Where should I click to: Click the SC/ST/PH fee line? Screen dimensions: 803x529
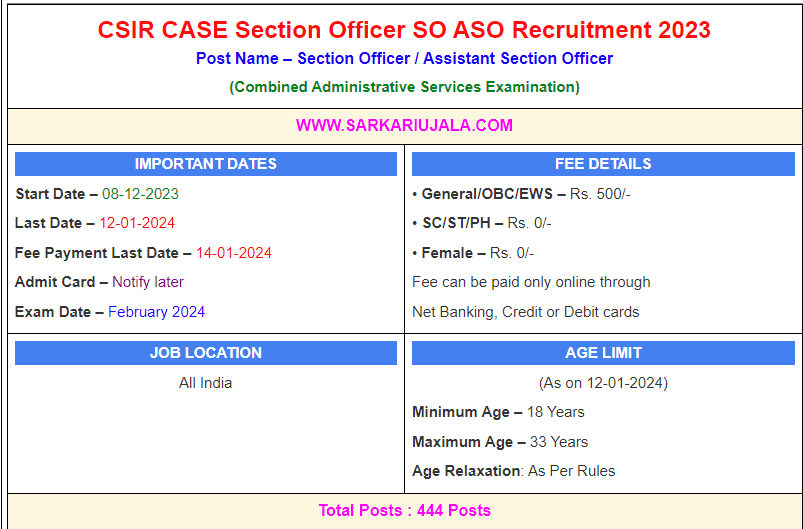coord(481,223)
